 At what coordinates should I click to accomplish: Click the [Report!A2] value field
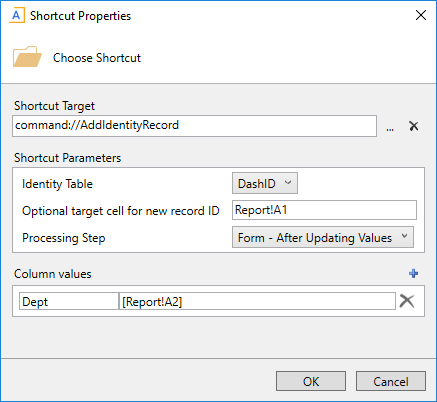[x=257, y=301]
